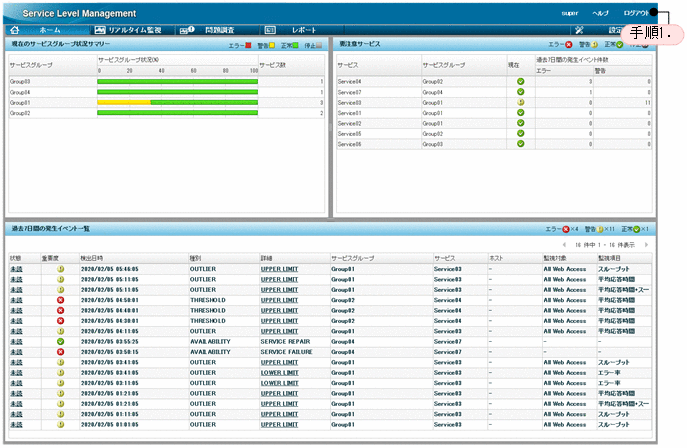Click the ログアウト link
687x448 pixels.
point(635,13)
